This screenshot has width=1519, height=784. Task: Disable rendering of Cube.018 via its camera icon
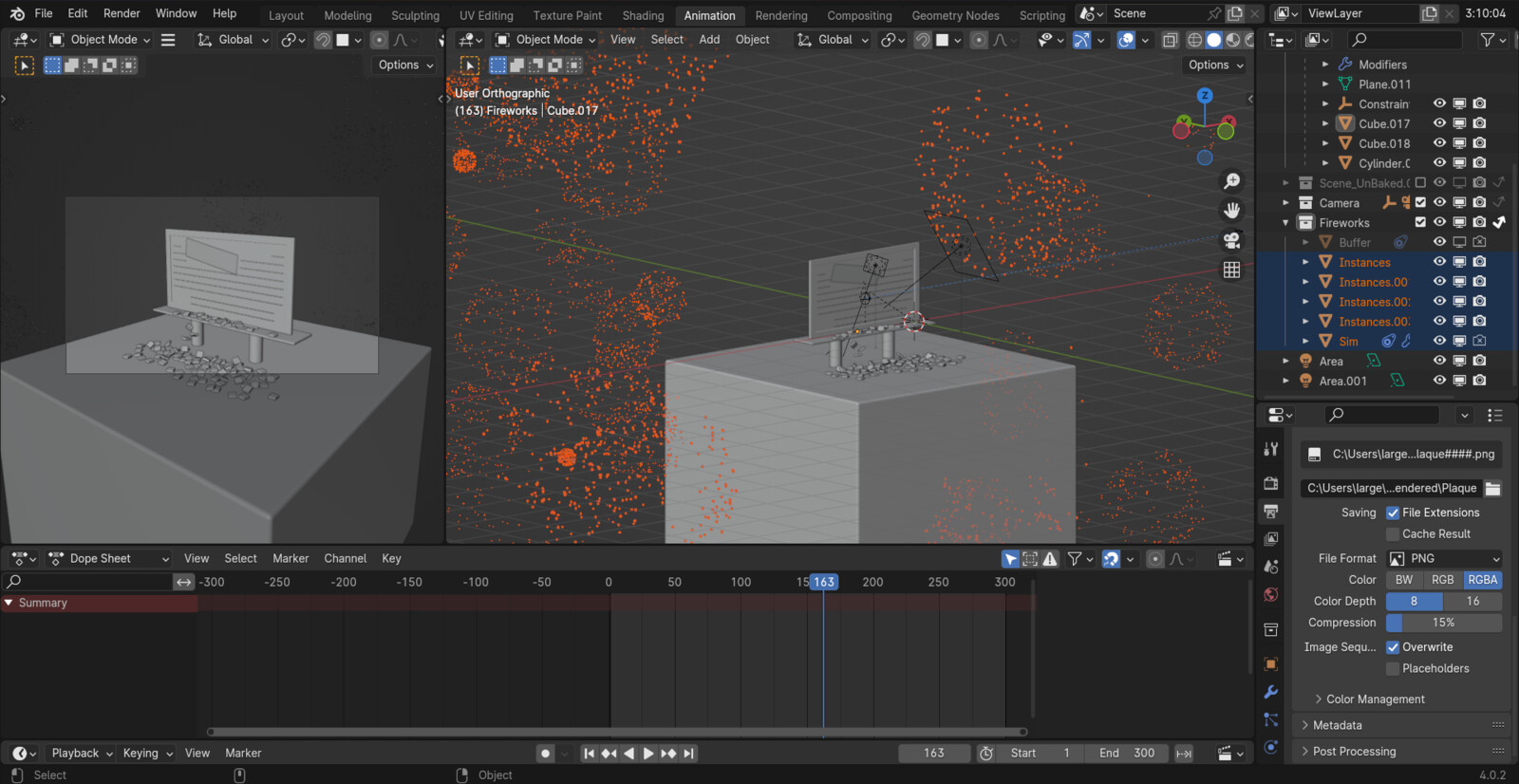click(x=1479, y=143)
